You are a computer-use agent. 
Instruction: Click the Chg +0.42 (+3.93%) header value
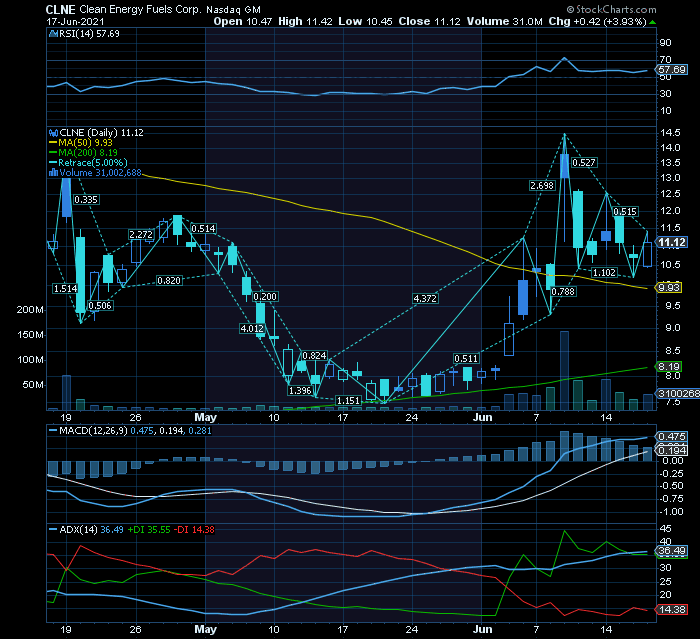point(597,21)
